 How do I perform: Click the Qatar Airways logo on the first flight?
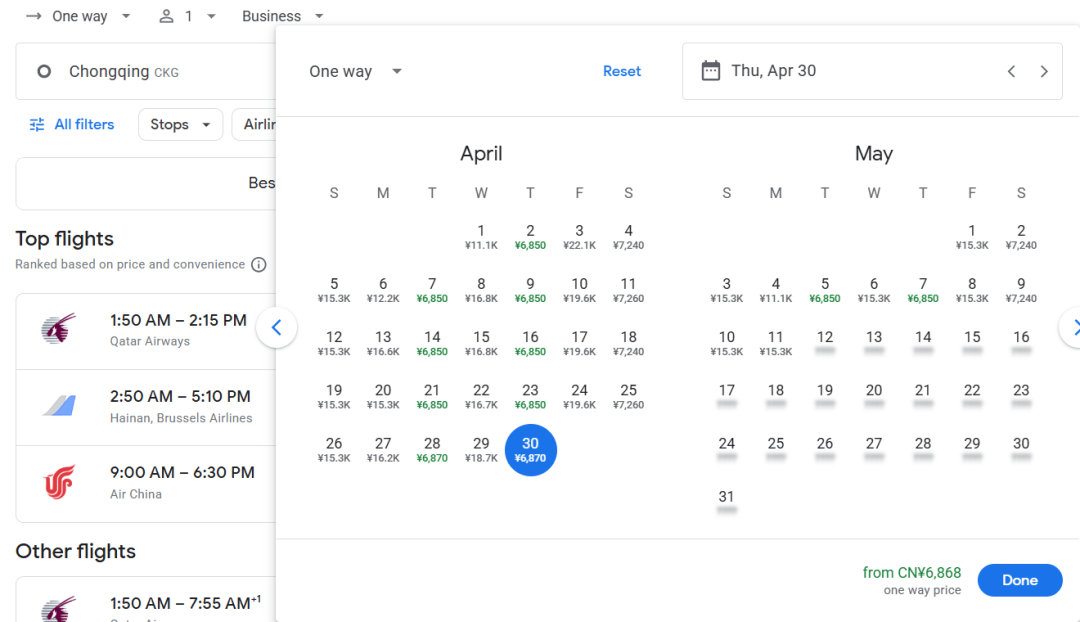[59, 329]
